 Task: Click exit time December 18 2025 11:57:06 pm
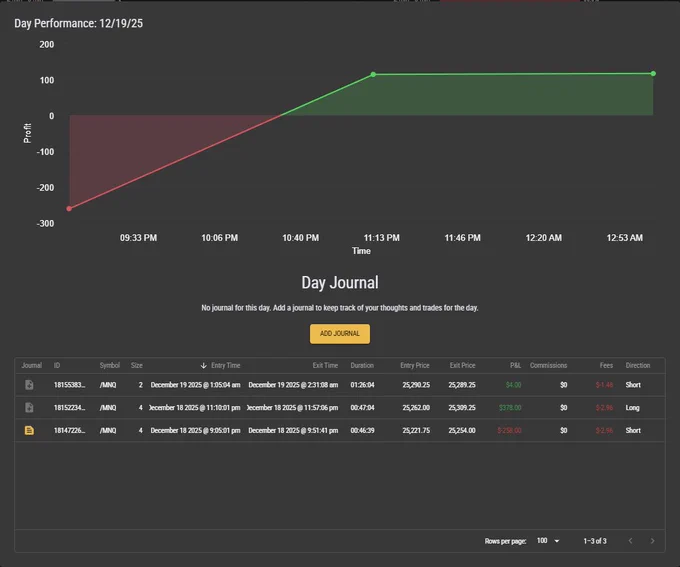pos(292,407)
